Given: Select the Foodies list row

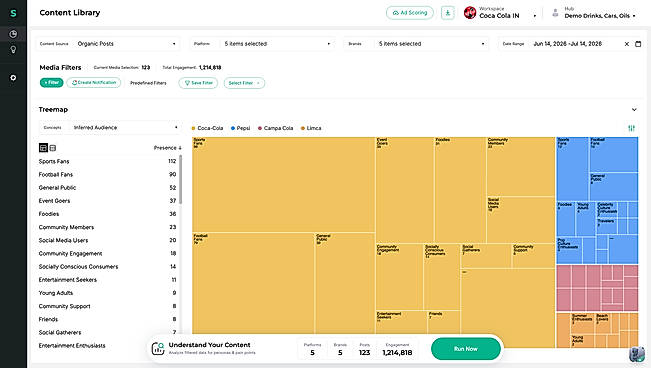Looking at the screenshot, I should [107, 214].
